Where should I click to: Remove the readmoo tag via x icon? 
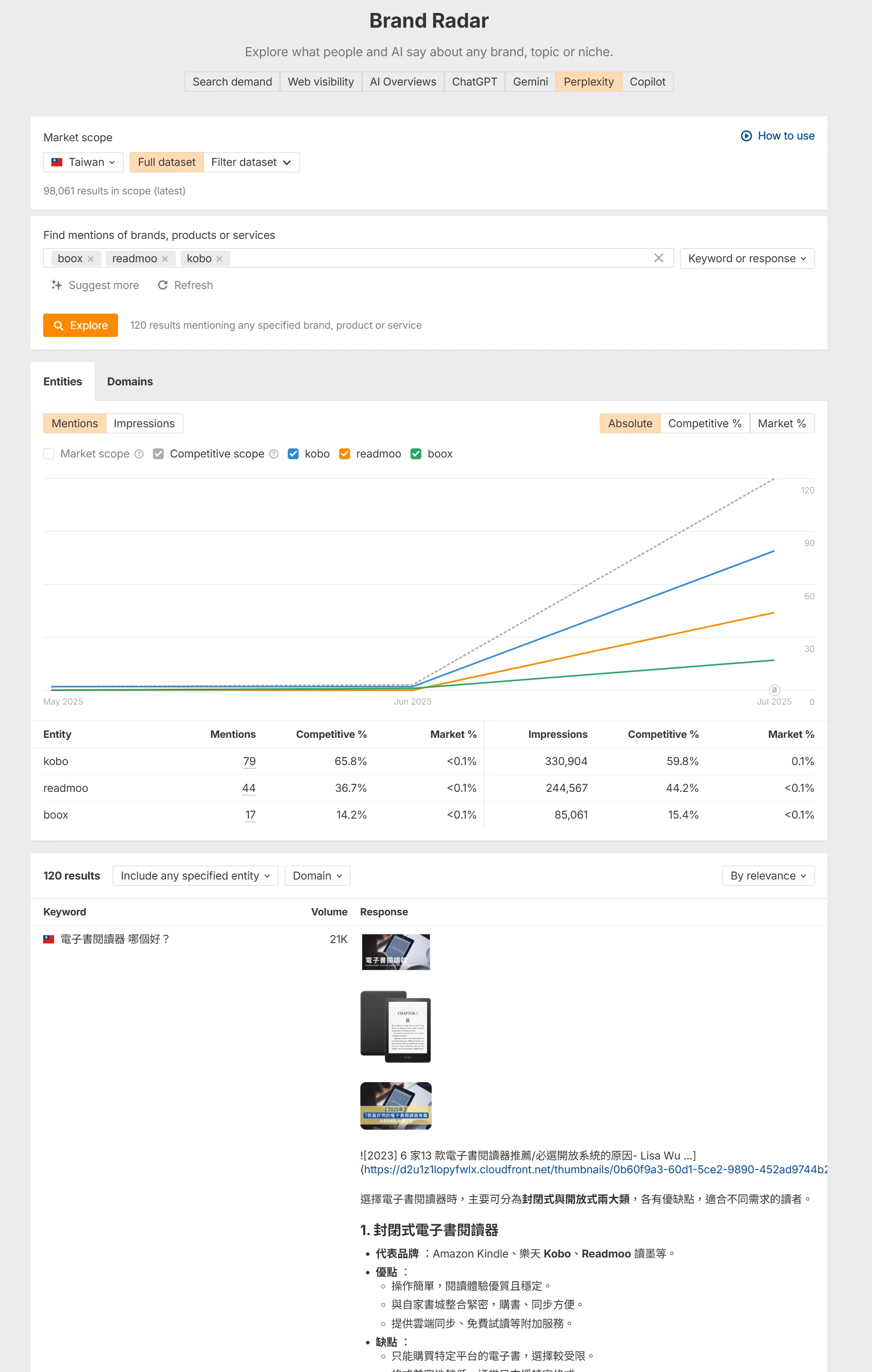click(165, 259)
